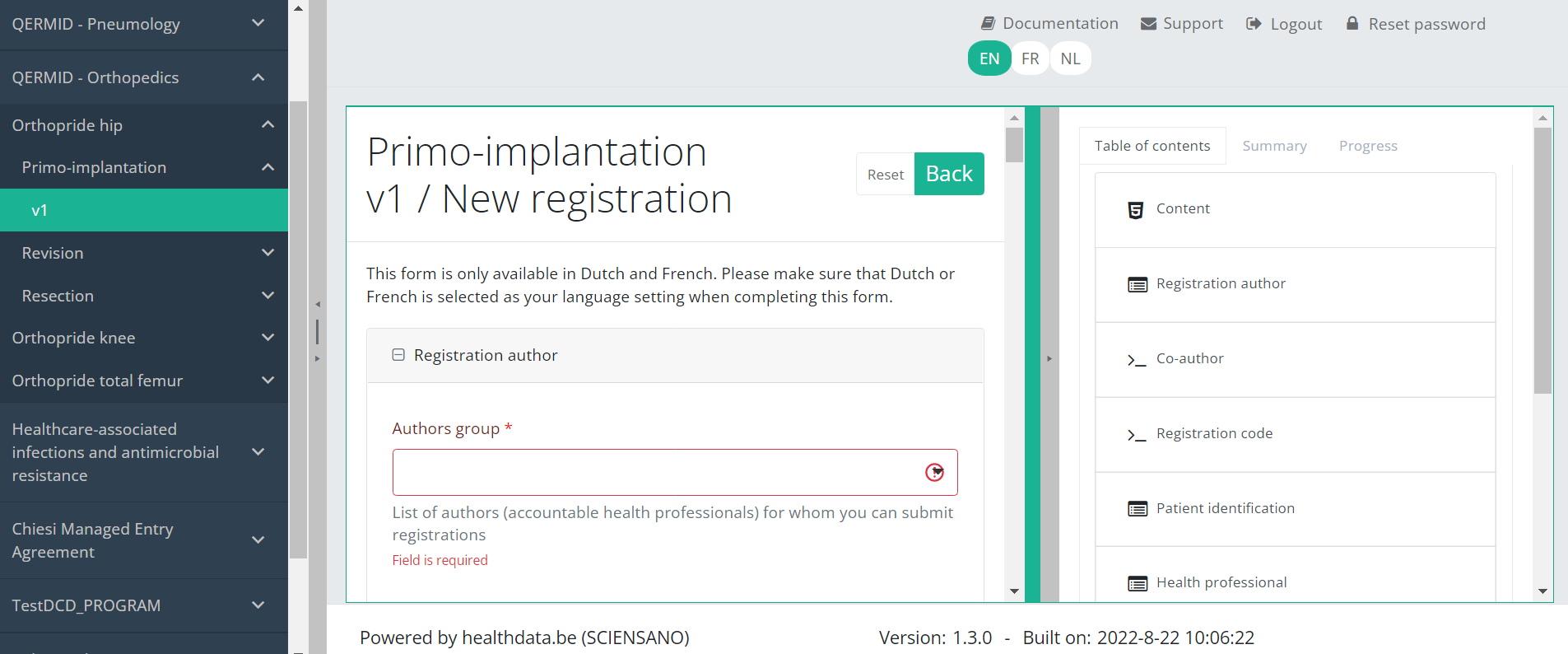The image size is (1568, 654).
Task: Click the Support envelope icon
Action: pos(1148,24)
